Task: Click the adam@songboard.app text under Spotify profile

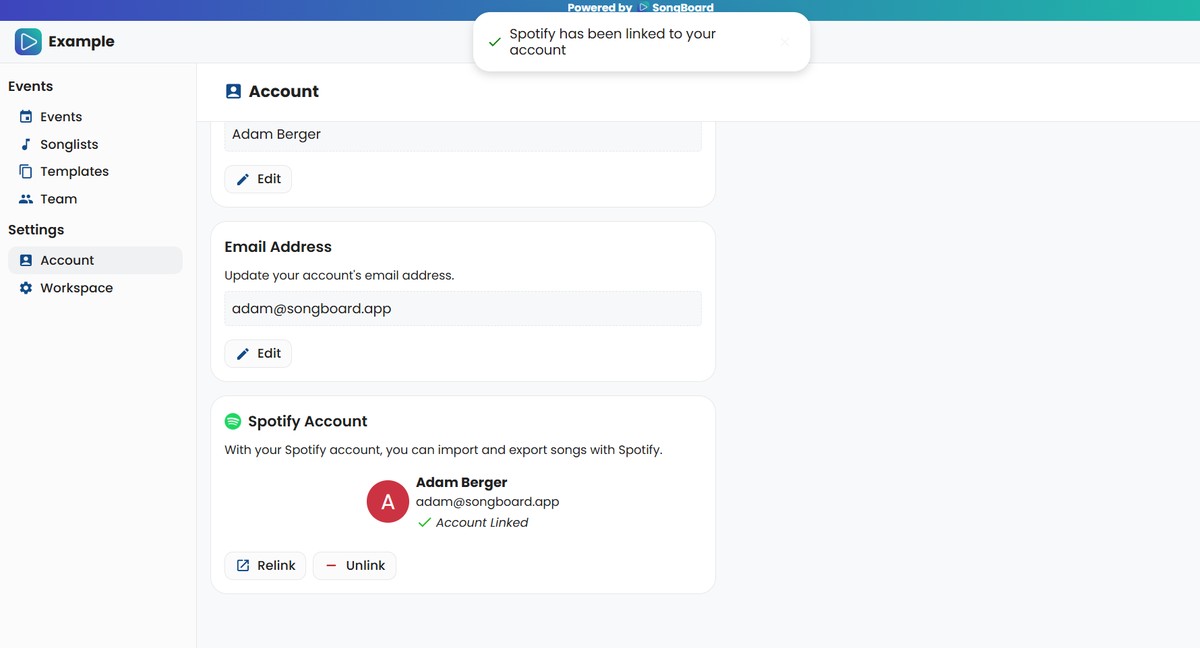Action: tap(487, 502)
